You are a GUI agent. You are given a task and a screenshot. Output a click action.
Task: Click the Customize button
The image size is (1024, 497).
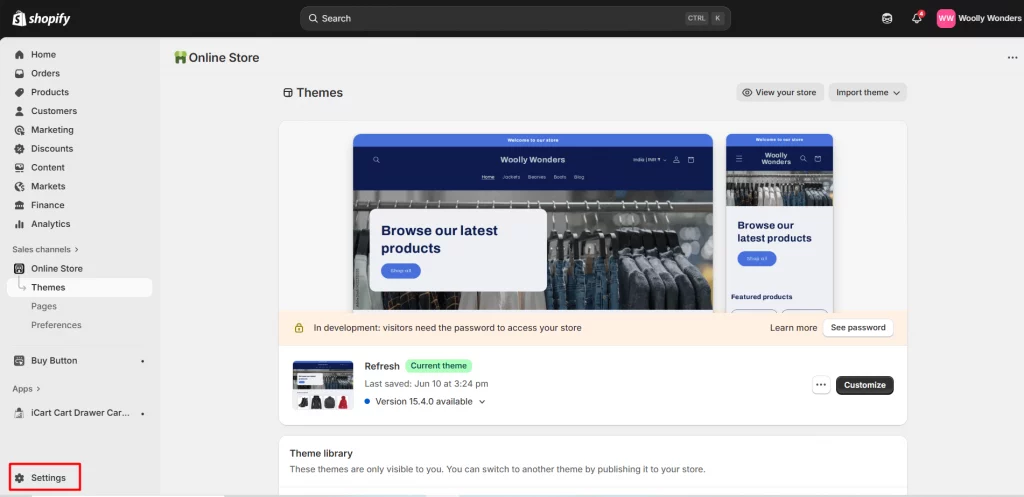865,385
